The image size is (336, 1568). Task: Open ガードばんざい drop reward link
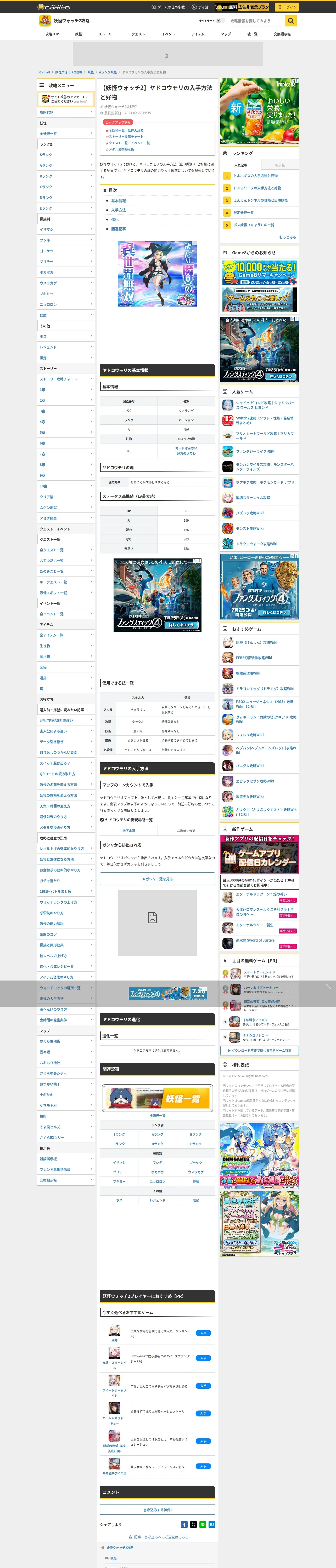pos(186,448)
